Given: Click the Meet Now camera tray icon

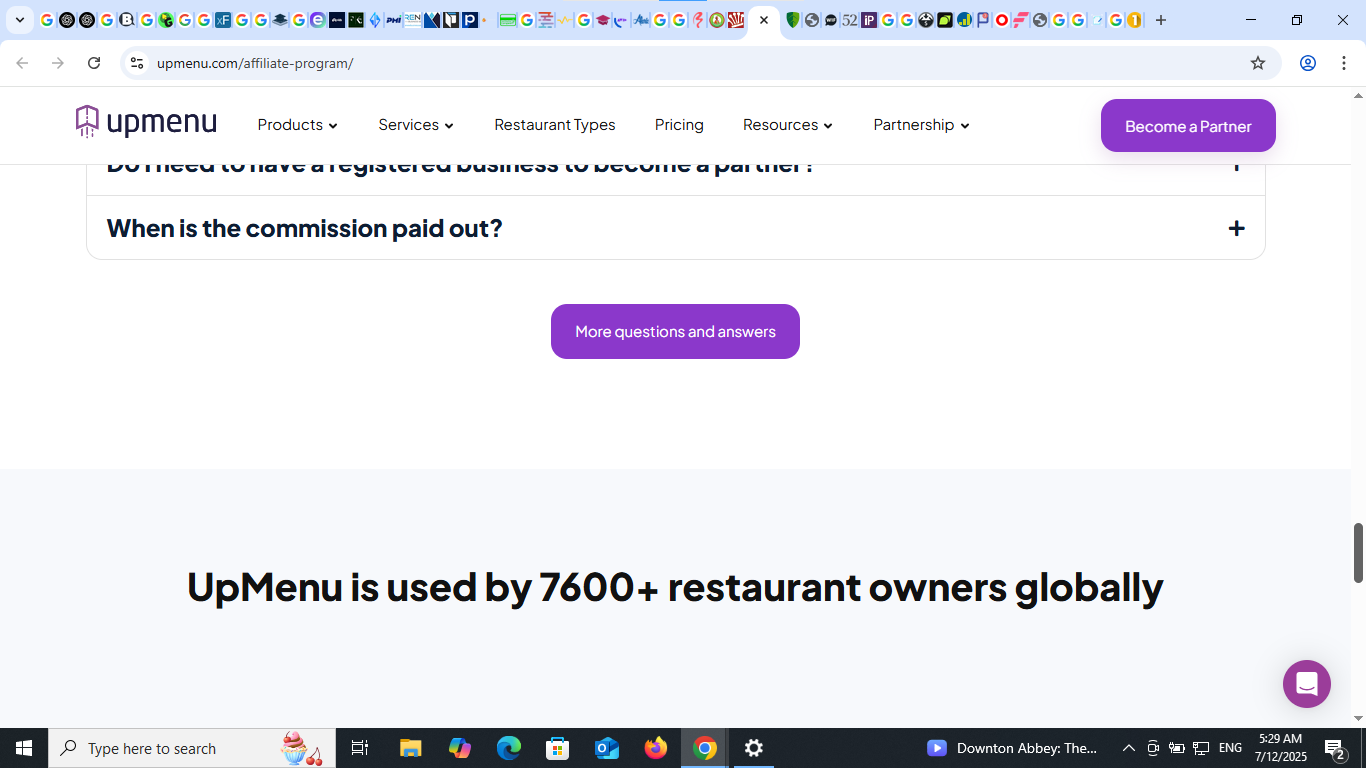Looking at the screenshot, I should (x=1153, y=748).
